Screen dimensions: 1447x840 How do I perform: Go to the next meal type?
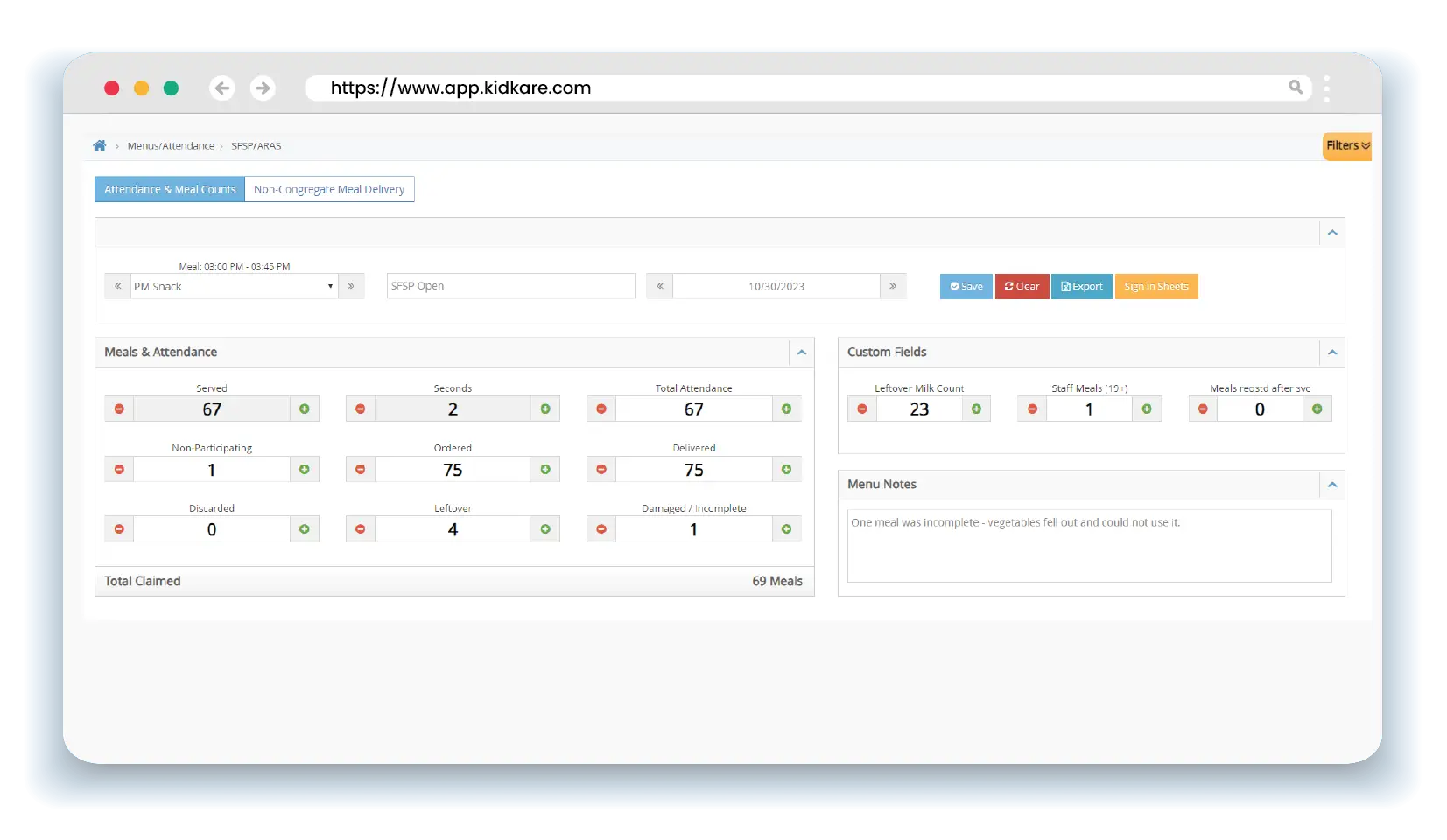[x=351, y=286]
